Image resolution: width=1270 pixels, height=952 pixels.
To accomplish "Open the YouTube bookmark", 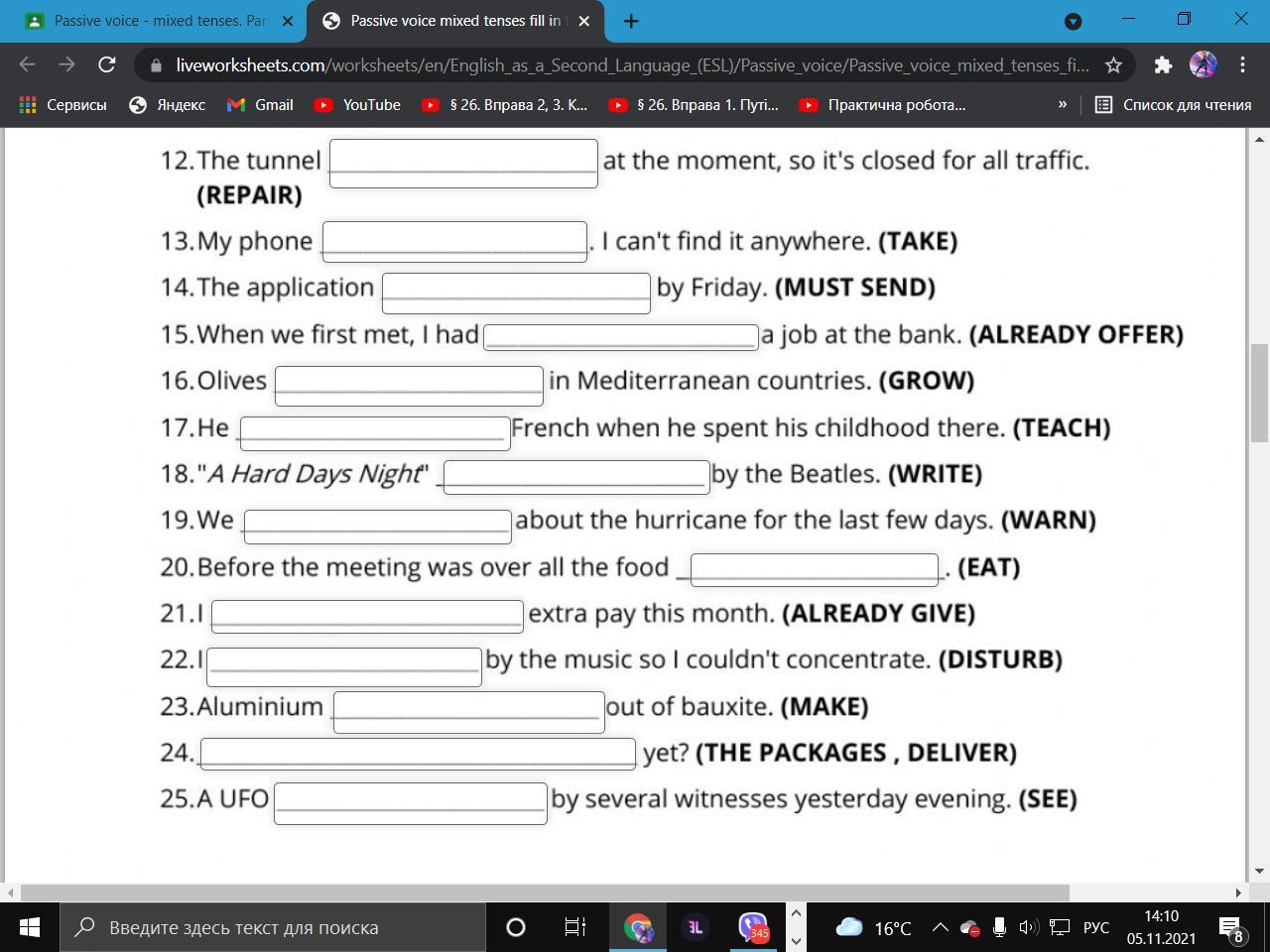I will point(357,104).
